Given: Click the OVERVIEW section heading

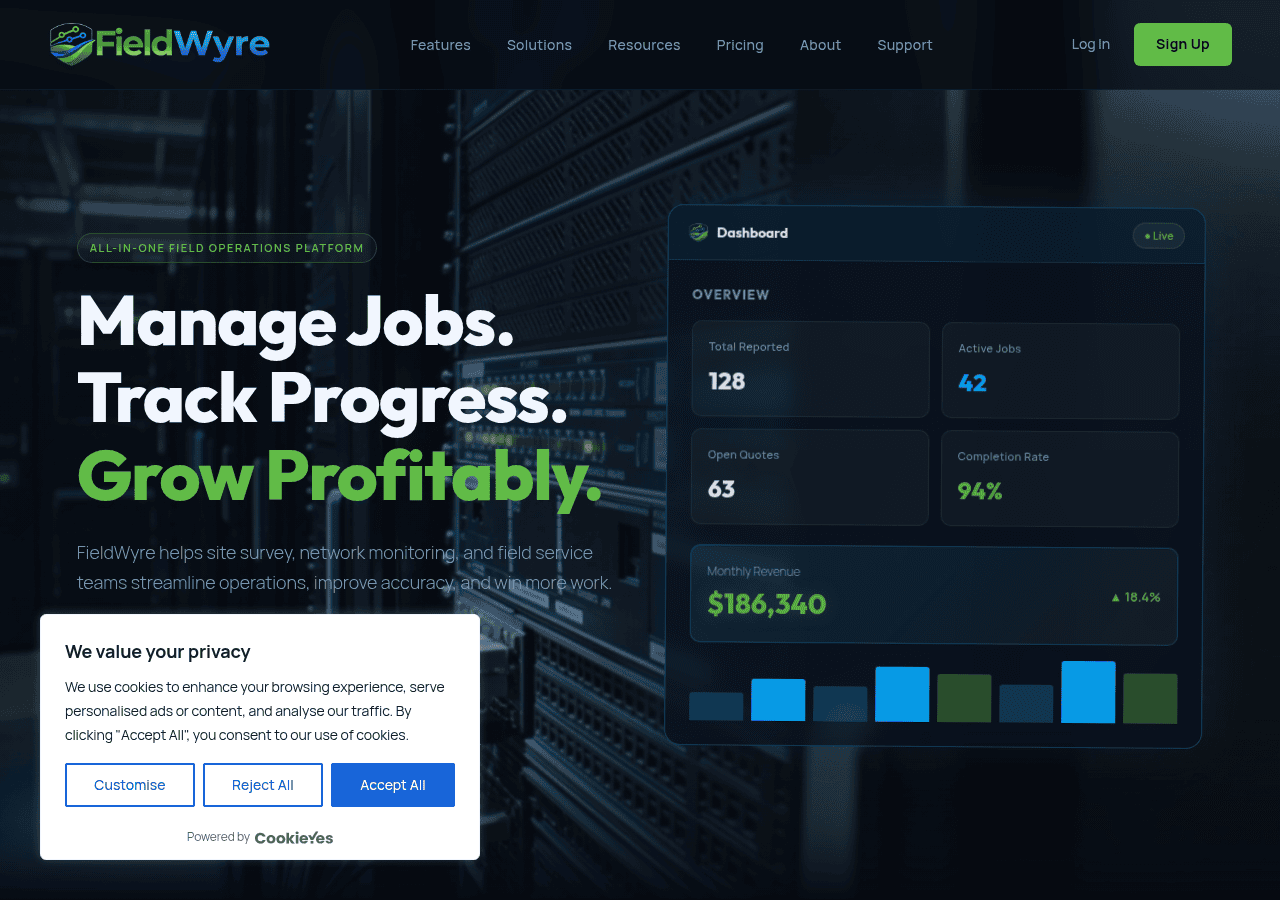Looking at the screenshot, I should pyautogui.click(x=731, y=295).
